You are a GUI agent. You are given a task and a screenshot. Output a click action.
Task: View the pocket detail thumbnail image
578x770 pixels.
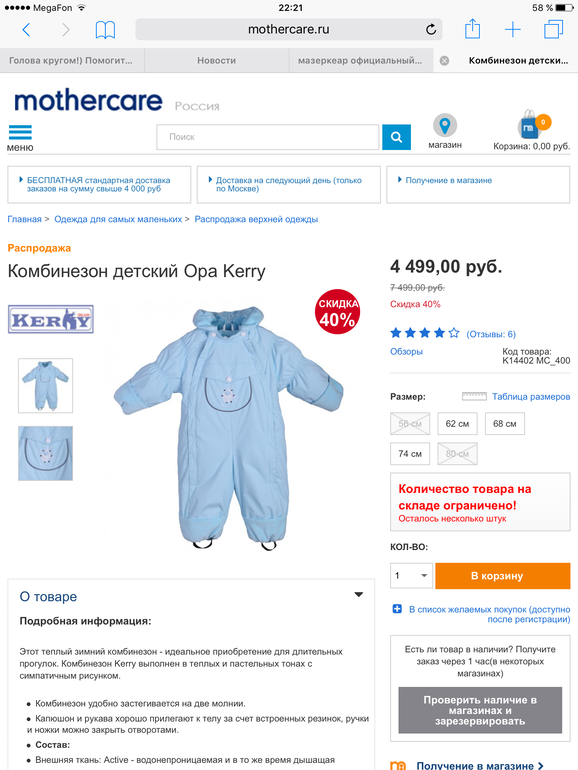tap(45, 453)
